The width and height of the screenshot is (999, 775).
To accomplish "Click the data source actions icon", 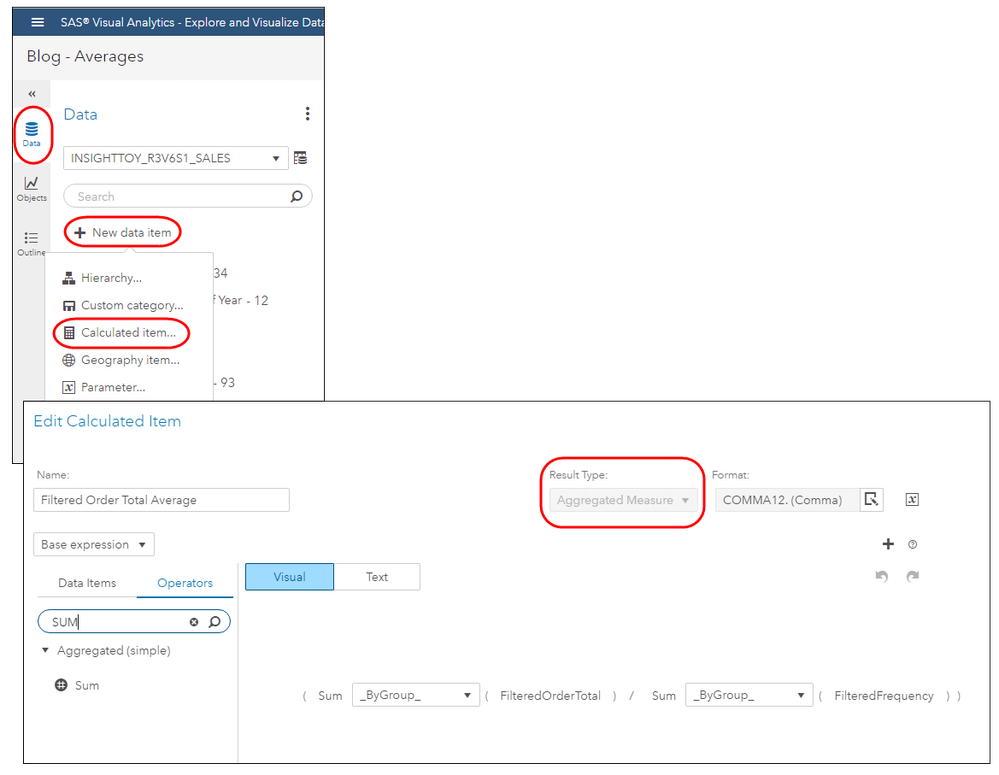I will [301, 157].
